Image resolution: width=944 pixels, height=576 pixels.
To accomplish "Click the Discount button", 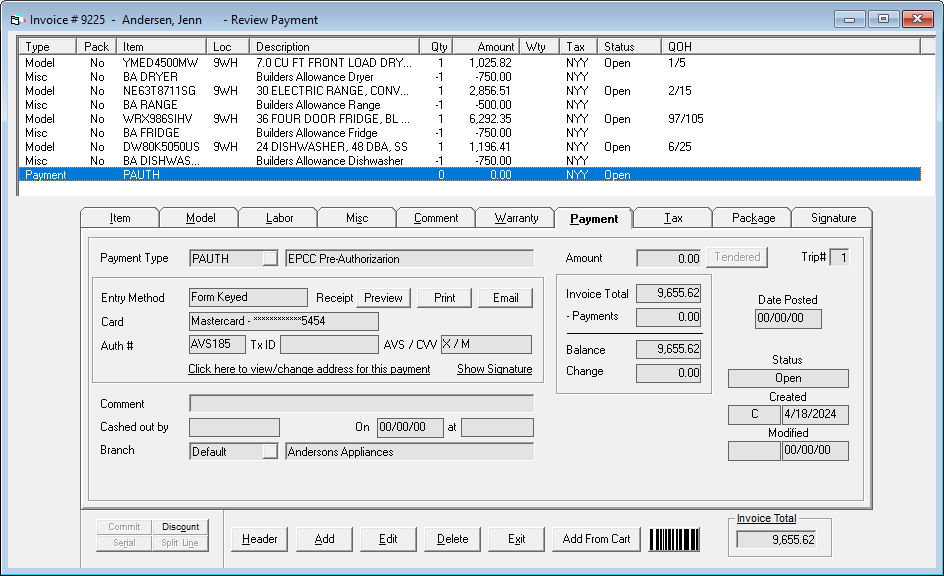I will 180,527.
